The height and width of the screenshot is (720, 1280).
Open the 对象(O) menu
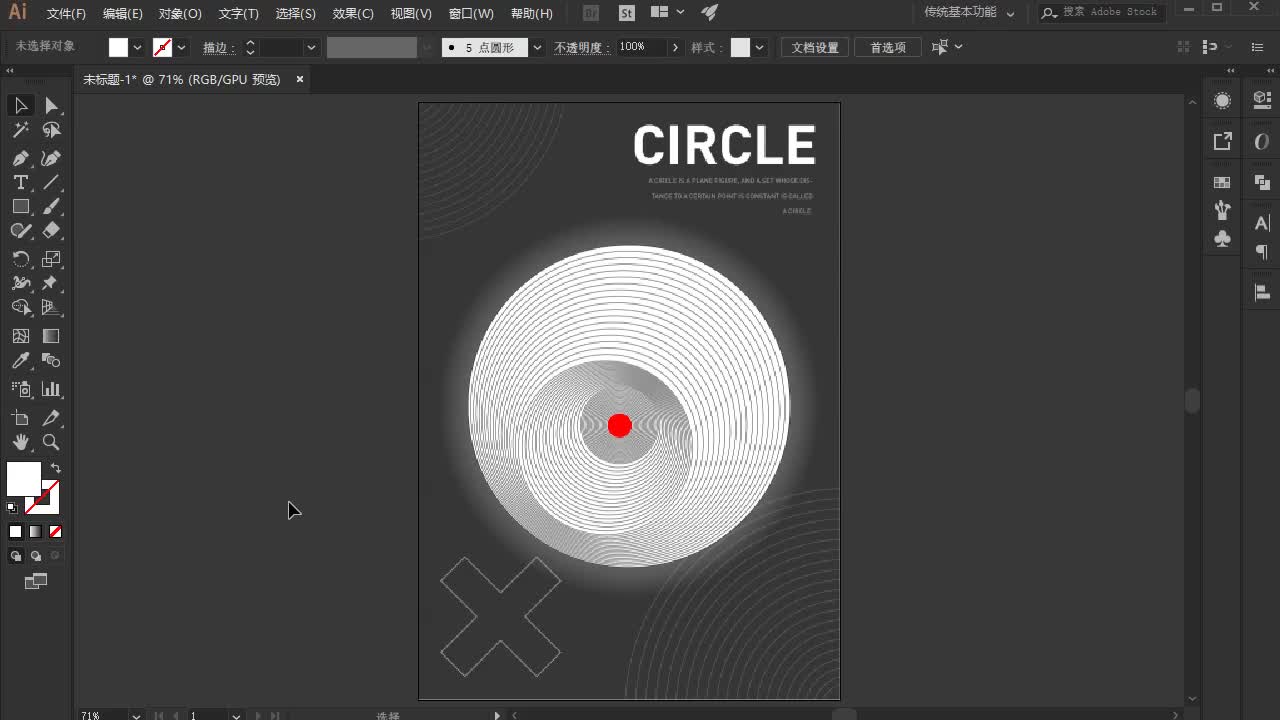pos(180,13)
